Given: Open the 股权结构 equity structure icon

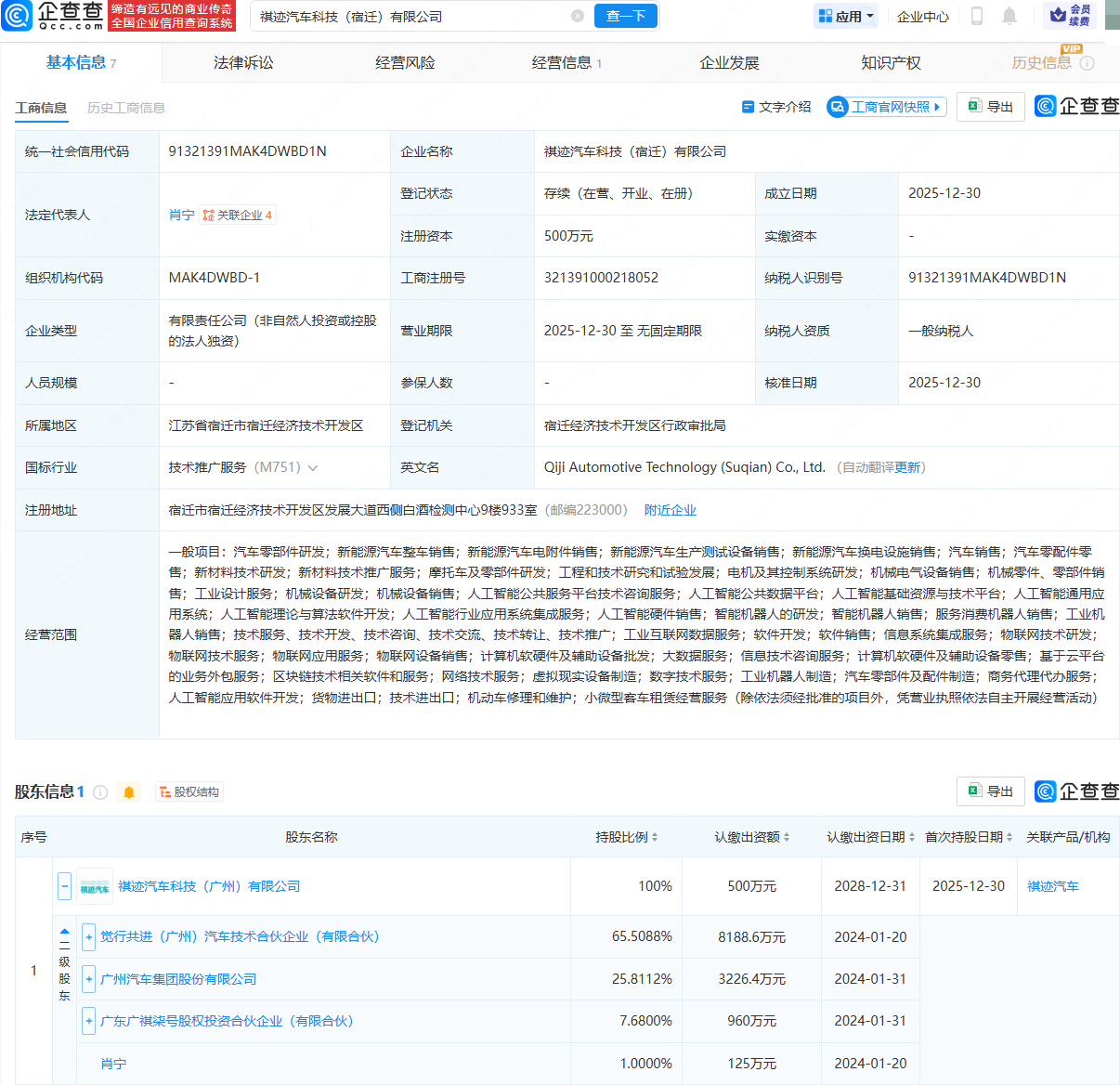Looking at the screenshot, I should coord(189,791).
